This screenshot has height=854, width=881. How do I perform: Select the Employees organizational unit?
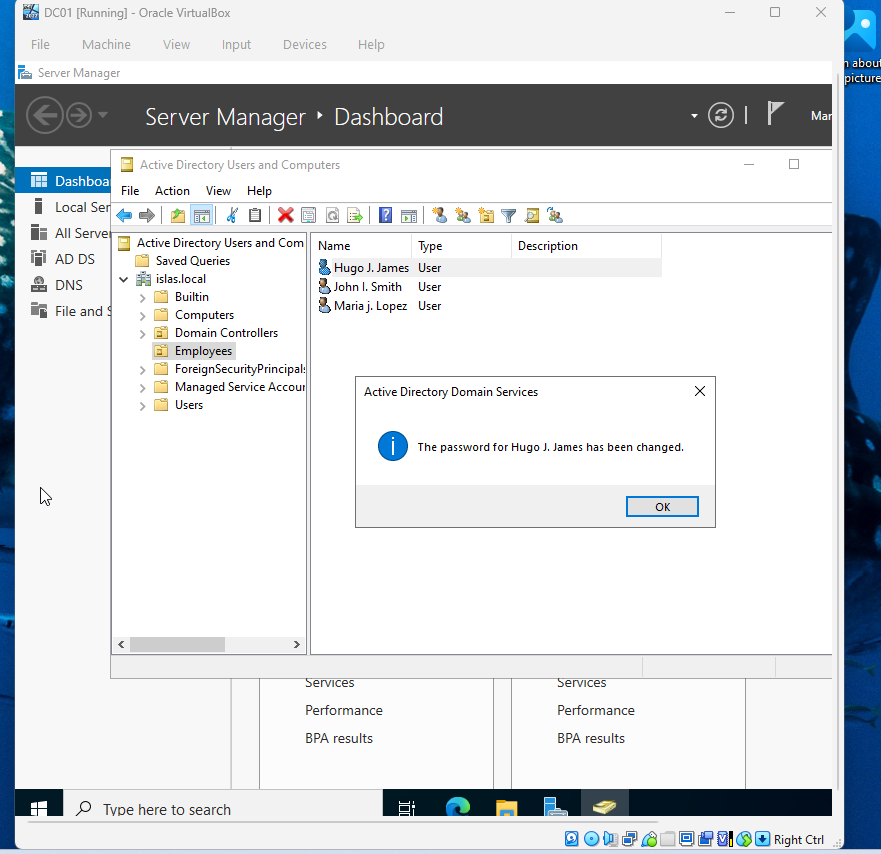pos(203,351)
